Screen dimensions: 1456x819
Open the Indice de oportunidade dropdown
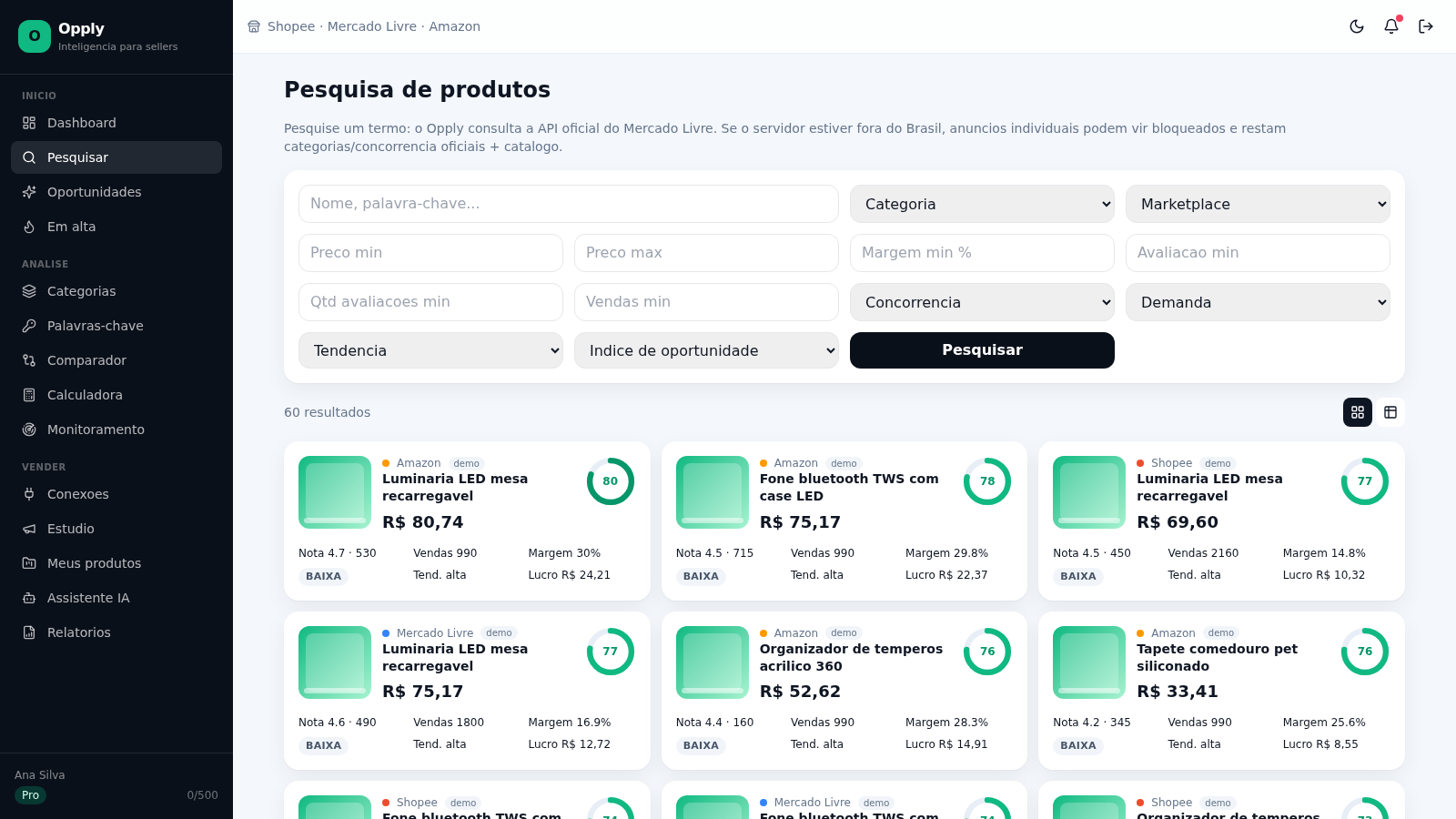click(x=706, y=350)
